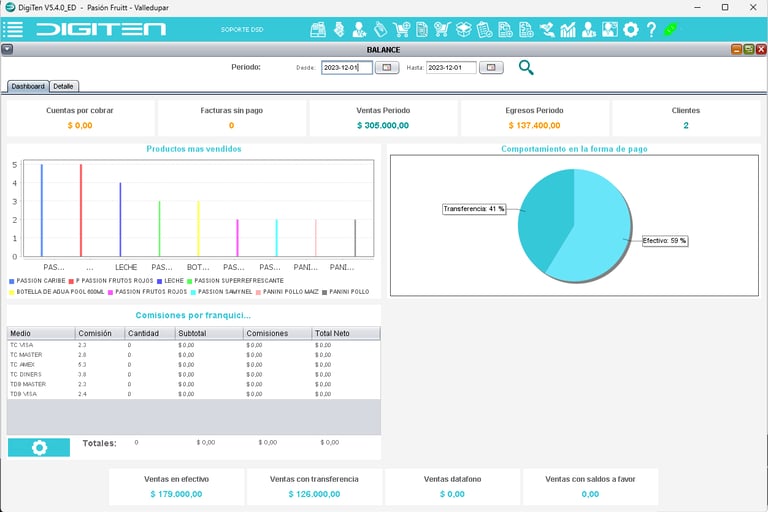Click the Comisiones column header
This screenshot has width=768, height=512.
click(277, 333)
